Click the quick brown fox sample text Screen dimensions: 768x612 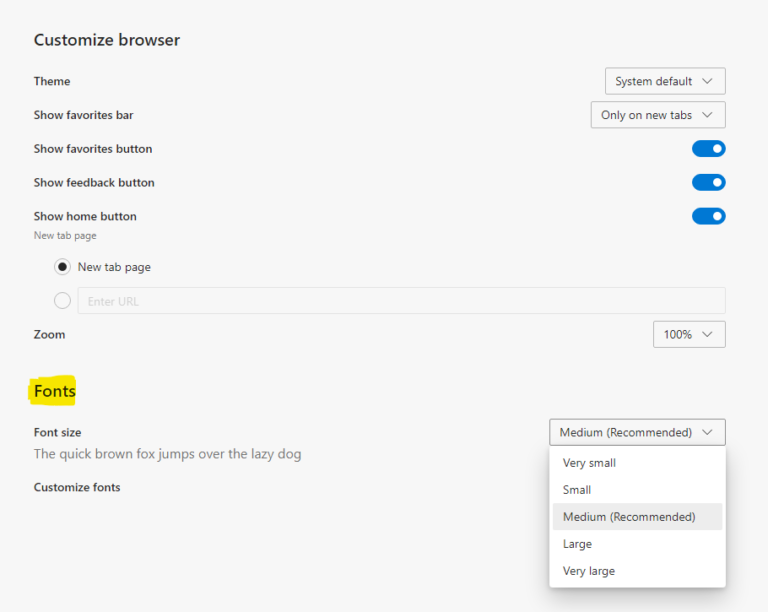click(x=167, y=454)
